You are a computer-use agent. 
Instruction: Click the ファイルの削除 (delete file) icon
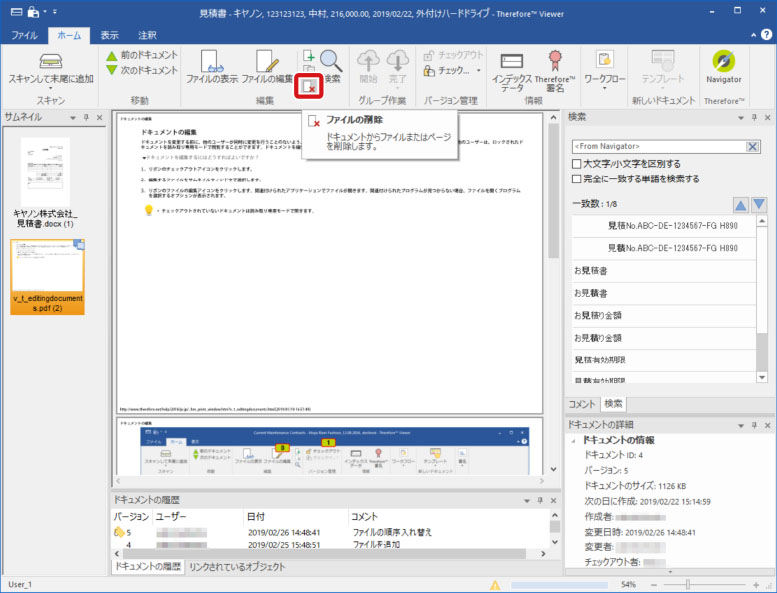pos(310,87)
